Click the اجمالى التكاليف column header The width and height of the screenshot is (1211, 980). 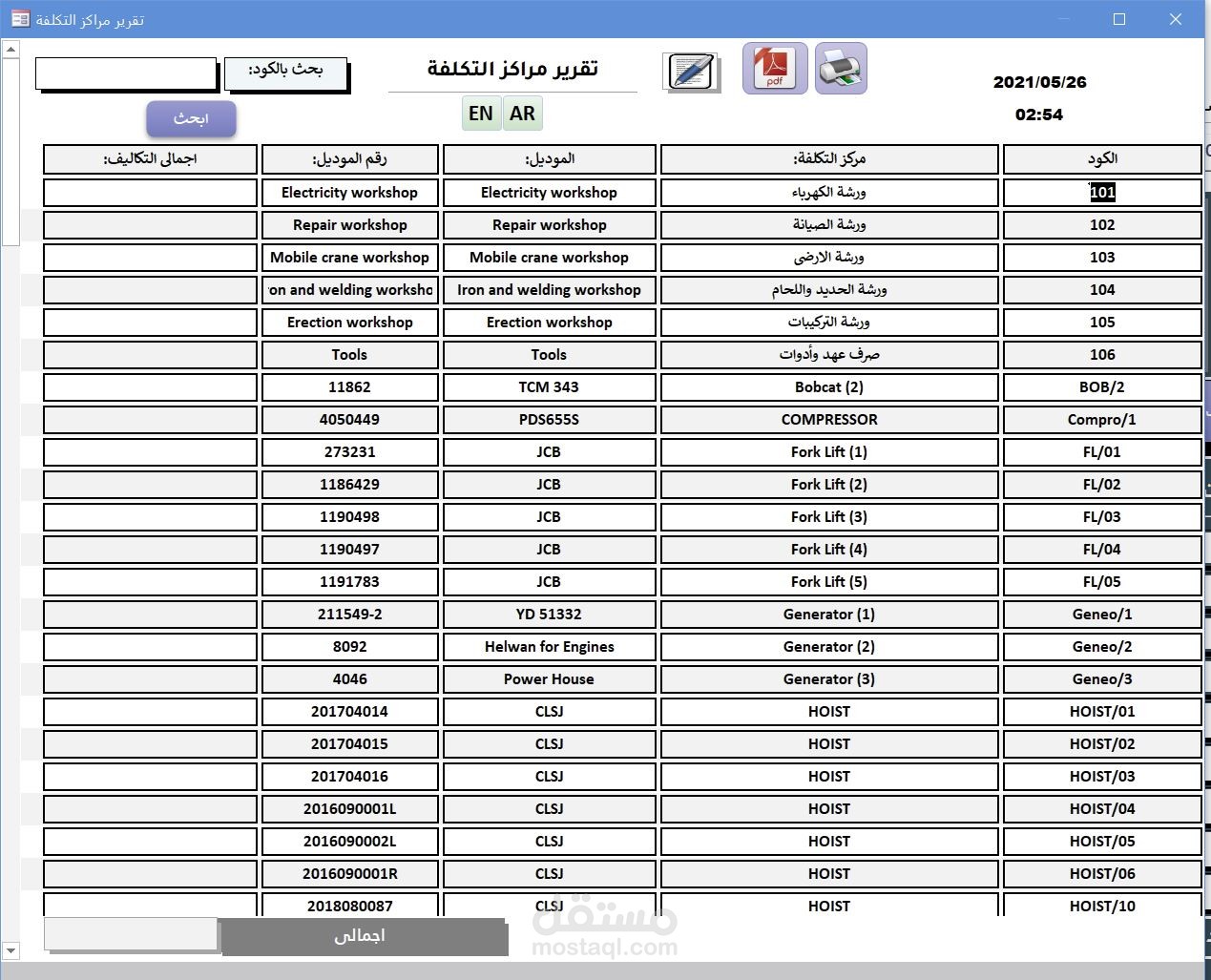(150, 158)
